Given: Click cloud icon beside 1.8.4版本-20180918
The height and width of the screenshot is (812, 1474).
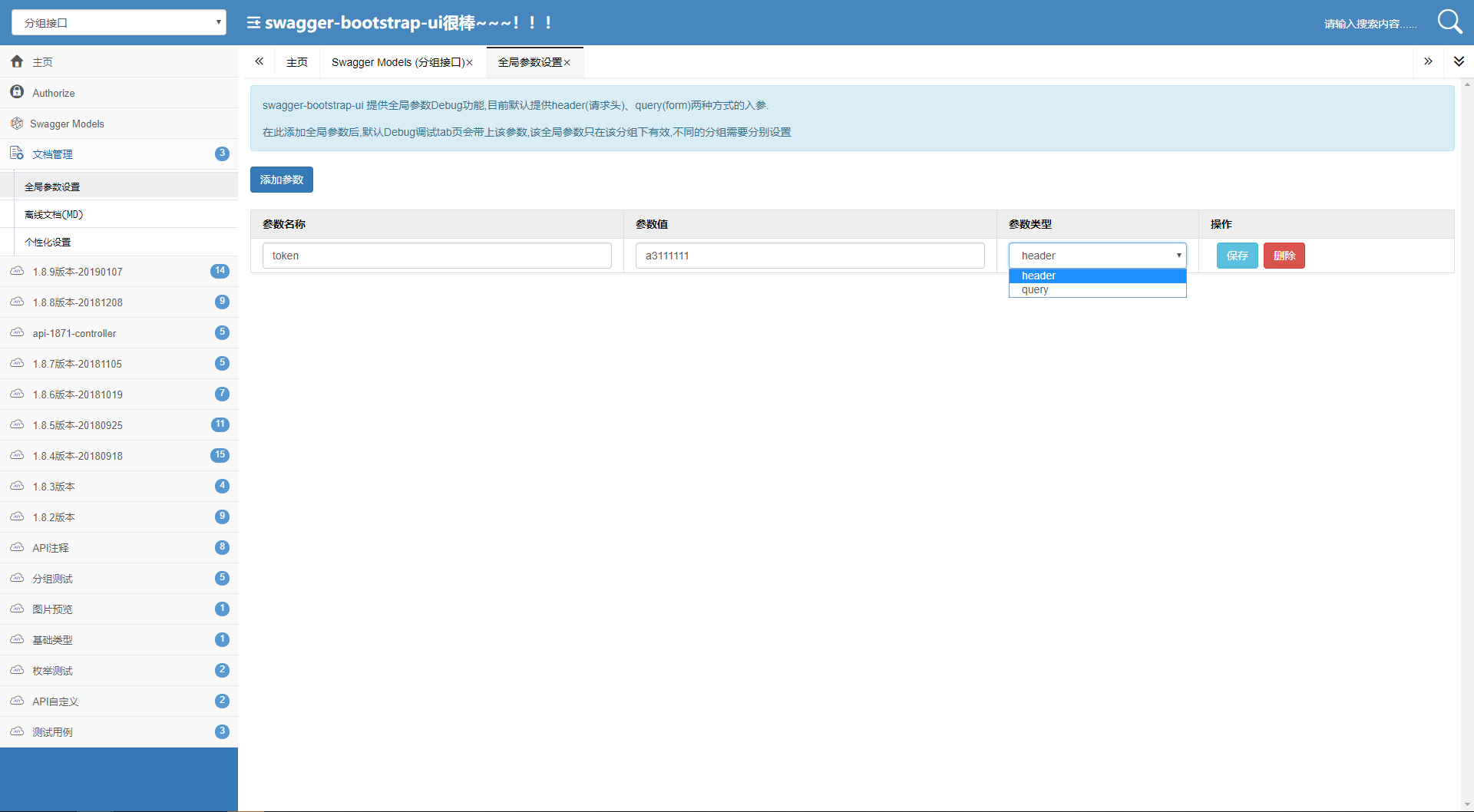Looking at the screenshot, I should (x=17, y=455).
